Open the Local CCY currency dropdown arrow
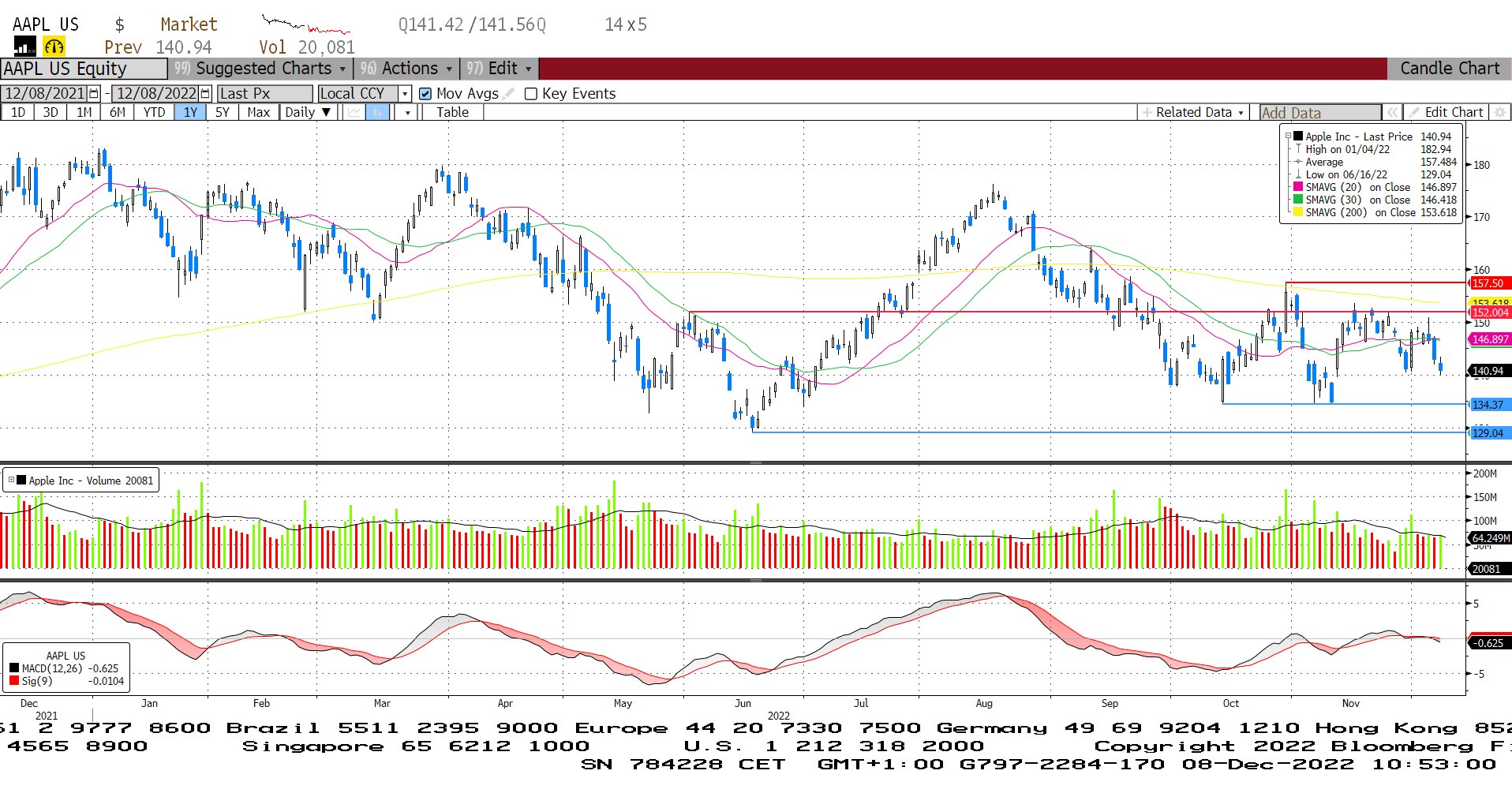This screenshot has width=1512, height=808. pos(405,94)
